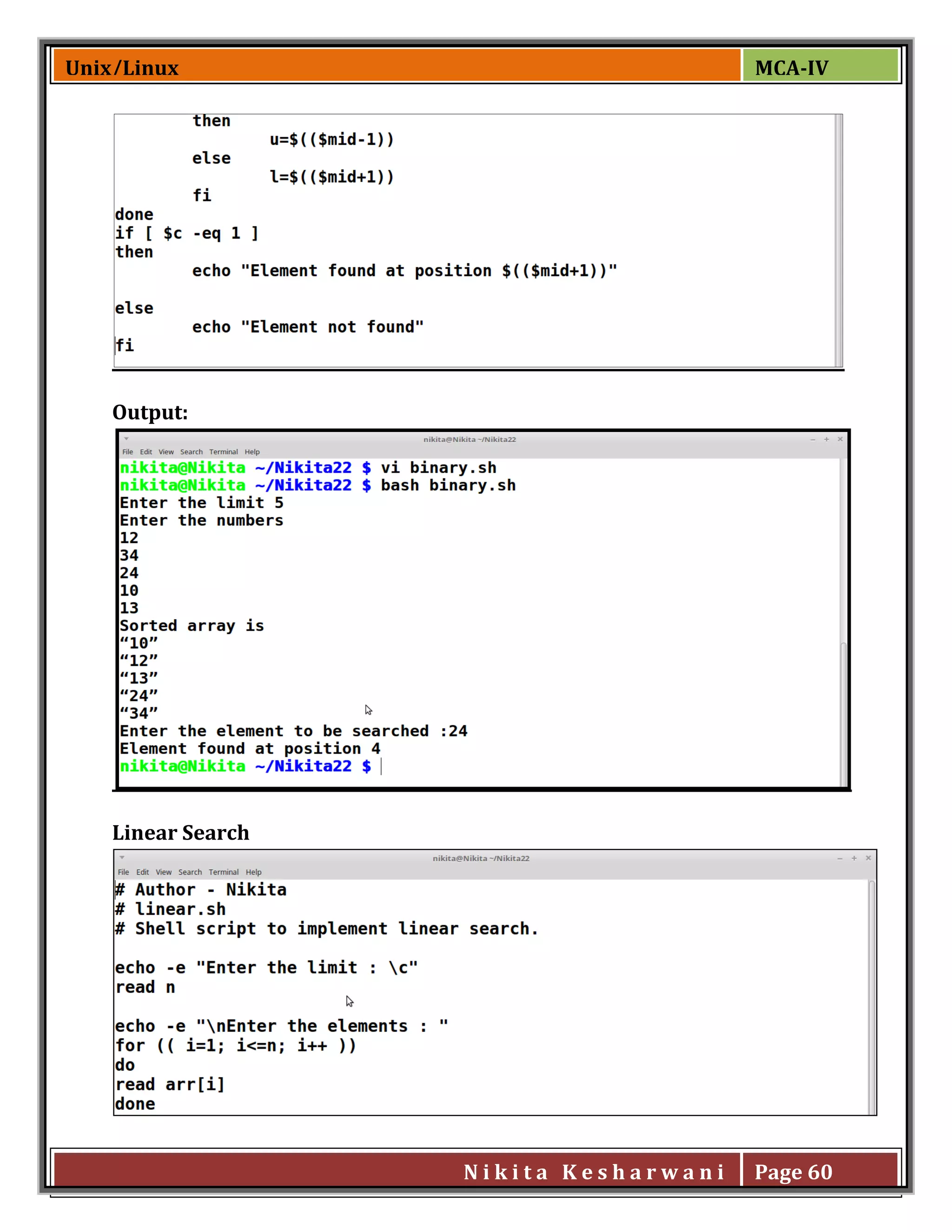The width and height of the screenshot is (952, 1232).
Task: Click the 'MCA-IV' header label
Action: [791, 68]
